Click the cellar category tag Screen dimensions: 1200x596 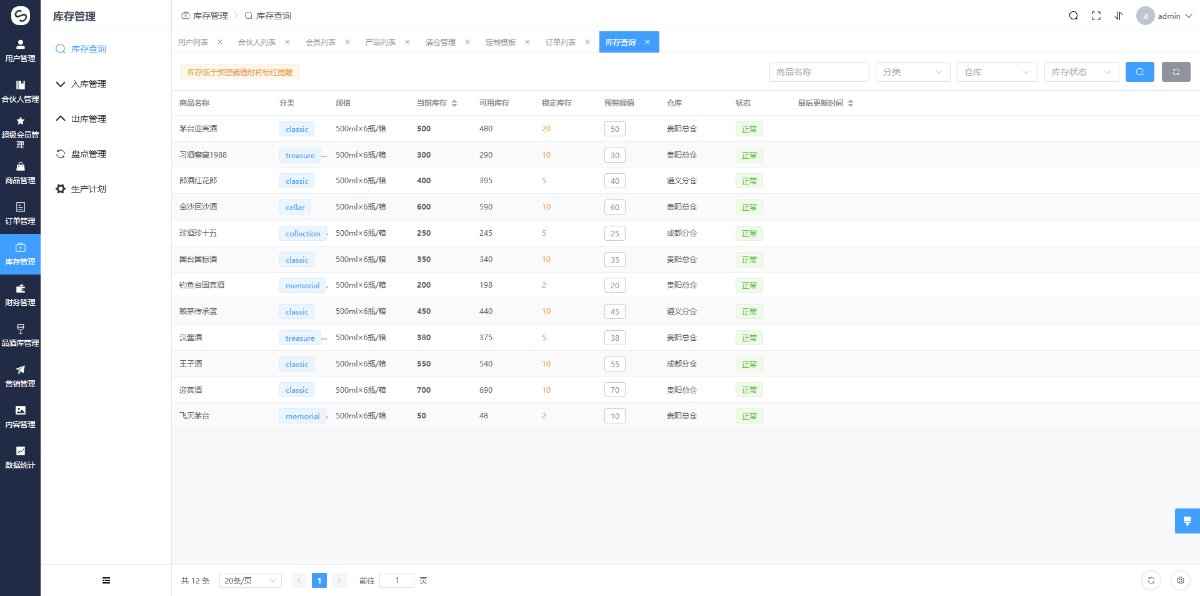point(295,207)
